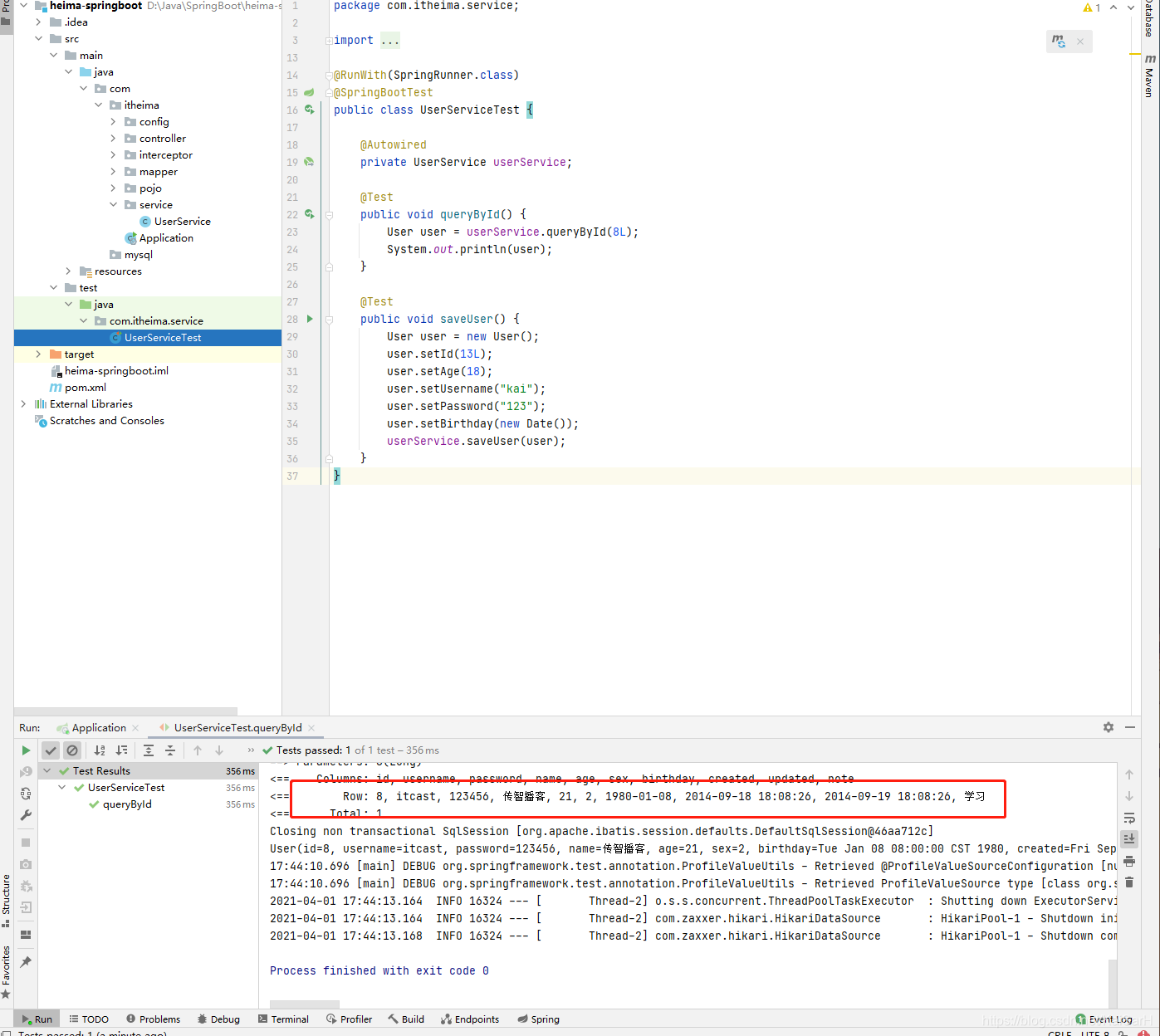Expand the controller package

click(114, 139)
